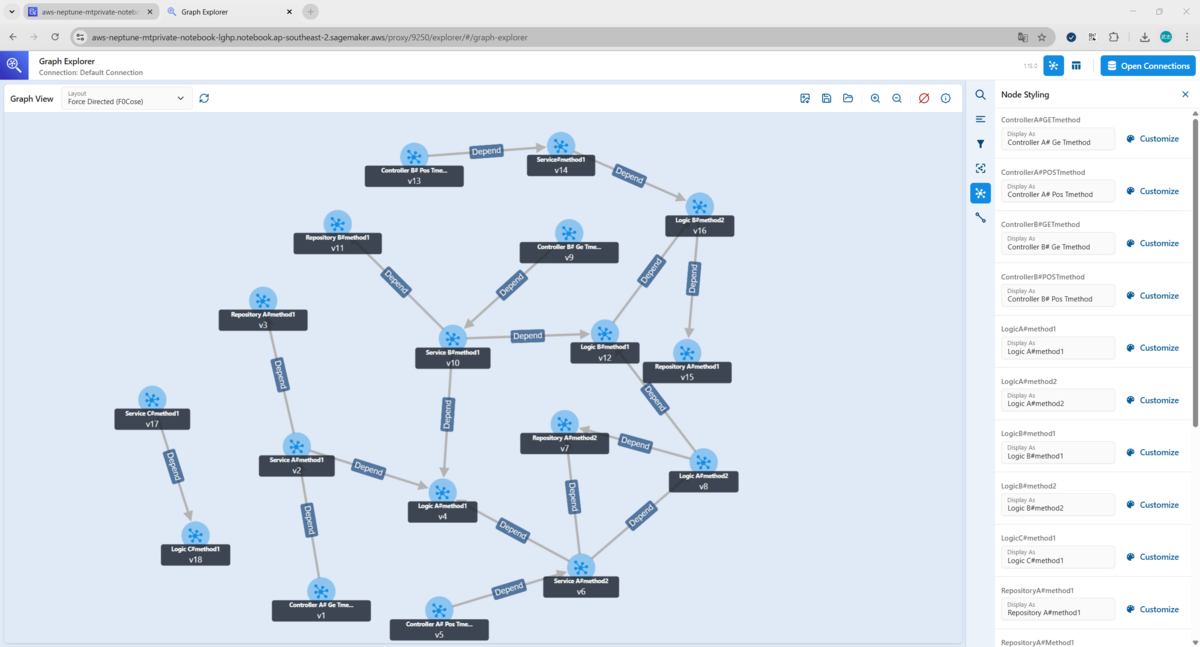1200x647 pixels.
Task: Open the browser tab search dropdown
Action: (x=10, y=12)
